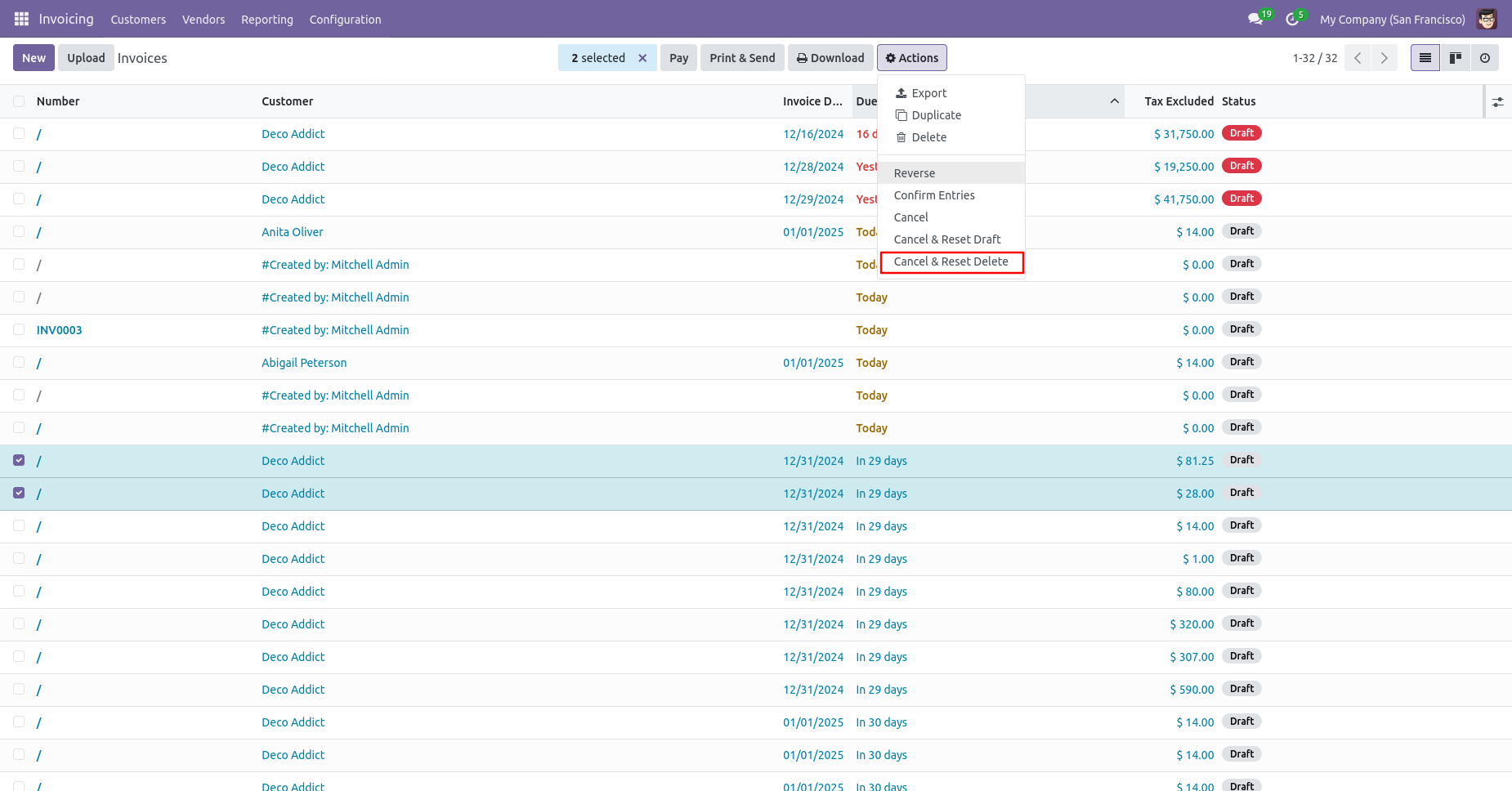The image size is (1512, 791).
Task: Select Confirm Entries action
Action: tap(951, 195)
